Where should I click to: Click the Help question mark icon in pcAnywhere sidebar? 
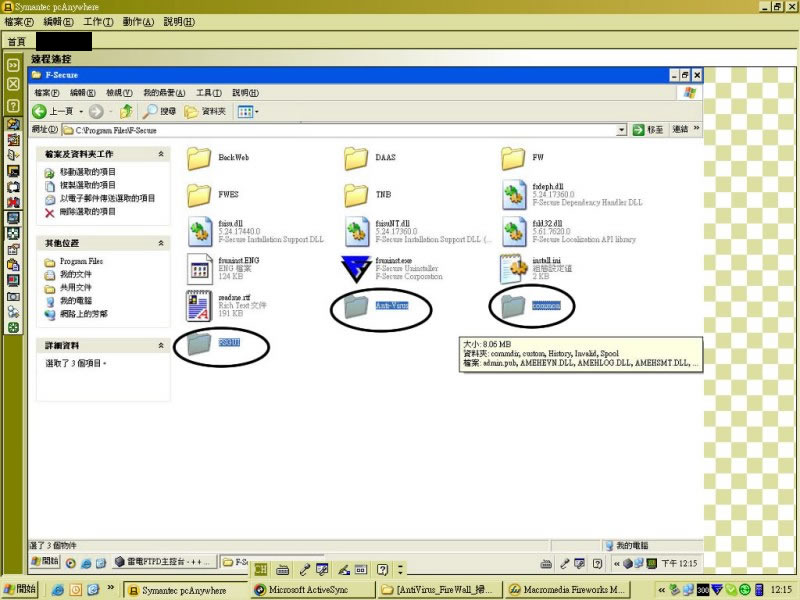[x=13, y=106]
